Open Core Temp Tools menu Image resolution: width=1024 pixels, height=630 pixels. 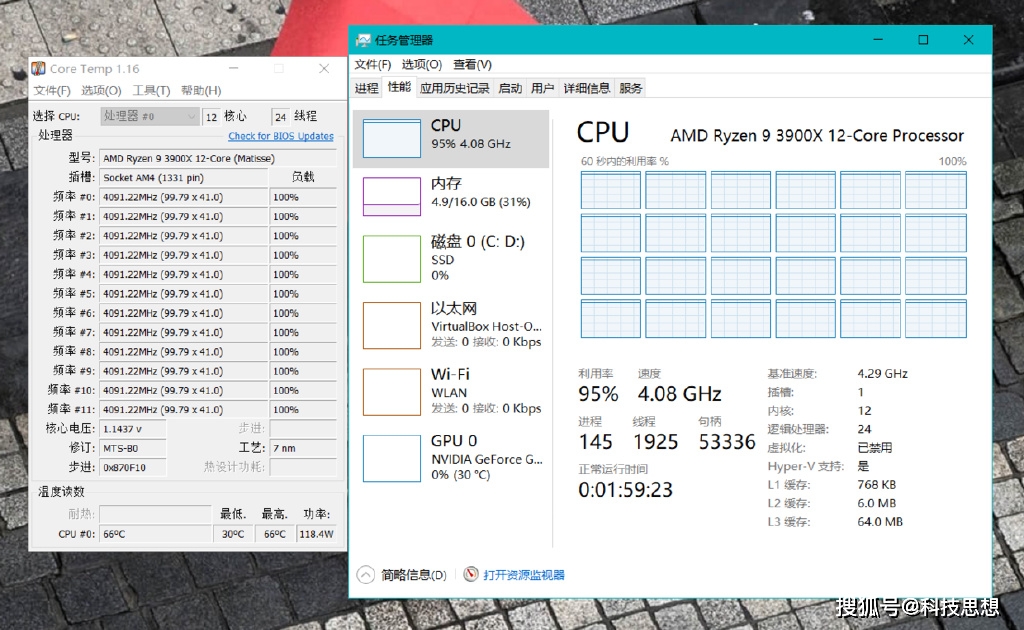tap(152, 91)
